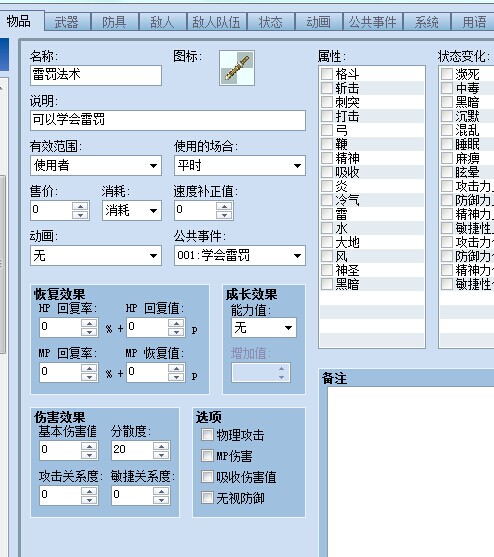
Task: Decrease the 速度补正值 with down arrow
Action: pyautogui.click(x=224, y=215)
